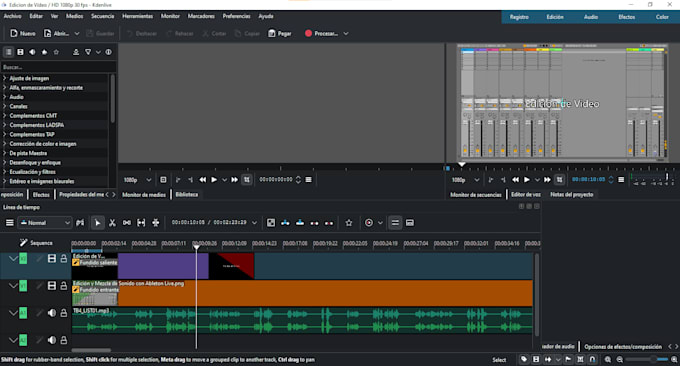Open the Efectos tab in left panel
The height and width of the screenshot is (366, 680).
(x=41, y=195)
